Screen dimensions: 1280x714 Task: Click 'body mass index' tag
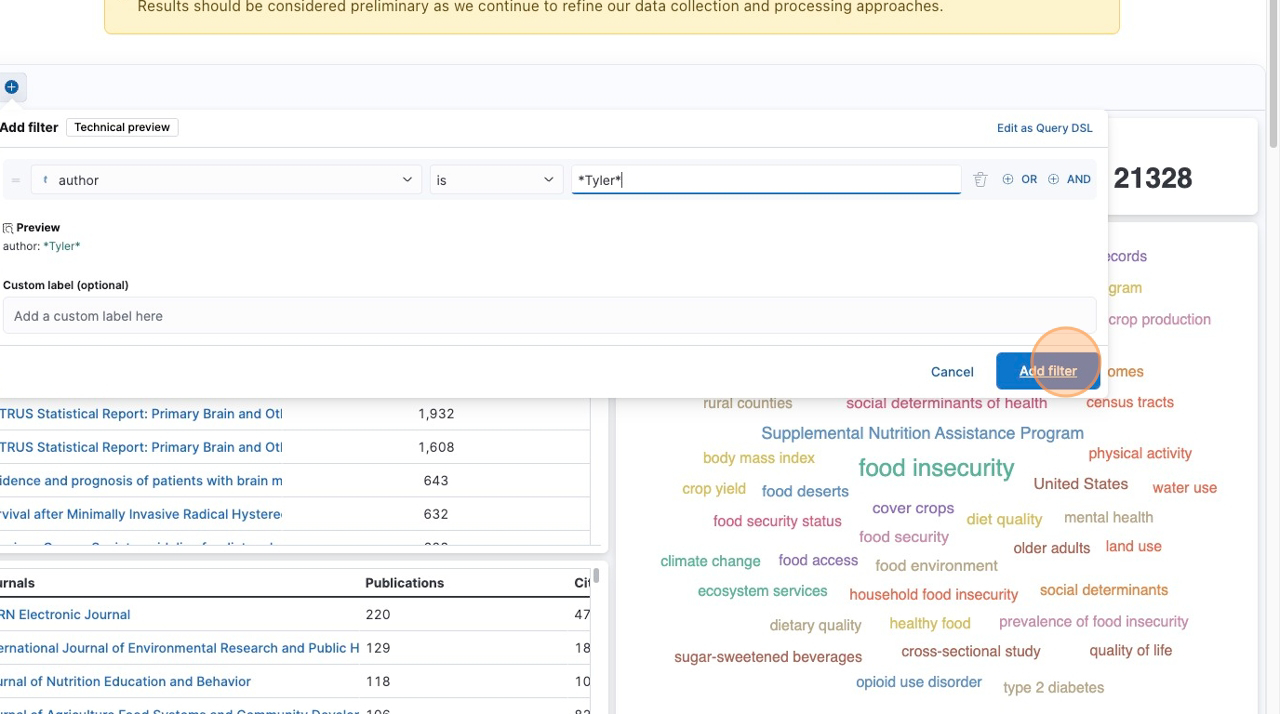click(758, 458)
